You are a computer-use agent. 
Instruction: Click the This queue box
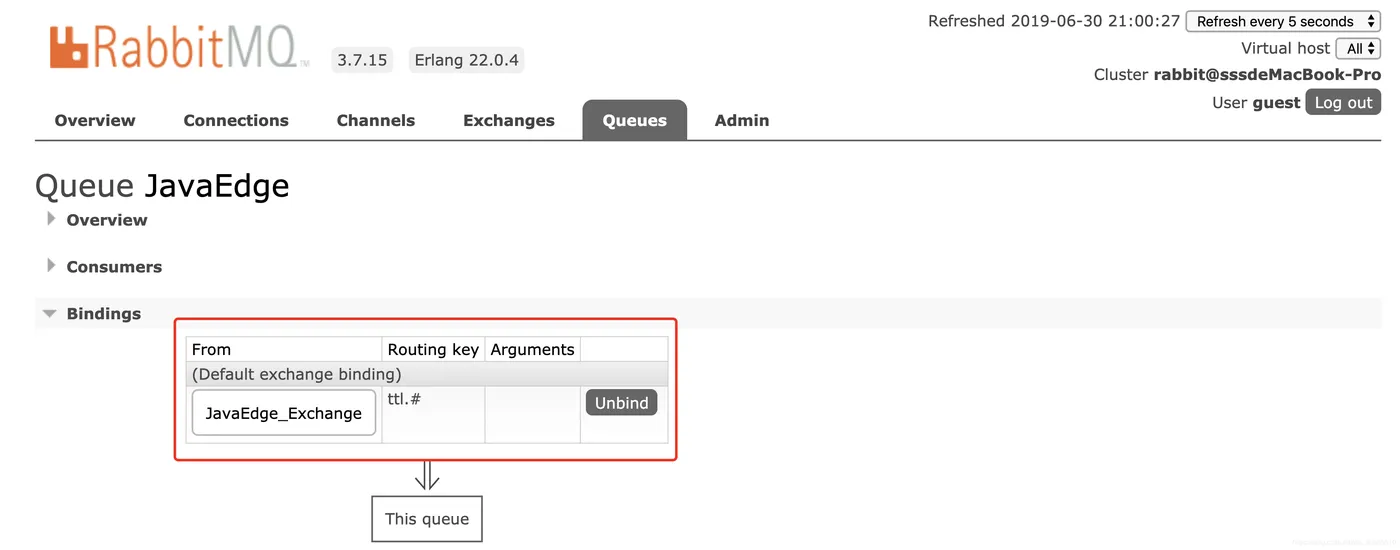[427, 519]
